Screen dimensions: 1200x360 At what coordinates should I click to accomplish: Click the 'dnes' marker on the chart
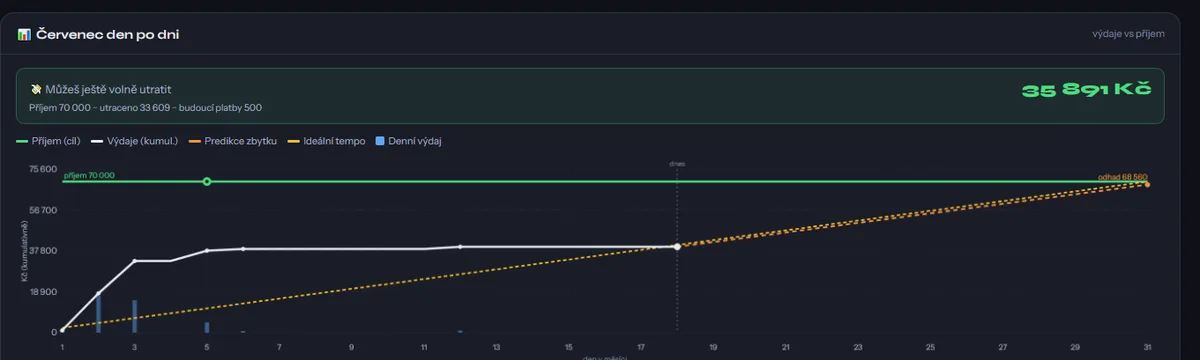(677, 163)
